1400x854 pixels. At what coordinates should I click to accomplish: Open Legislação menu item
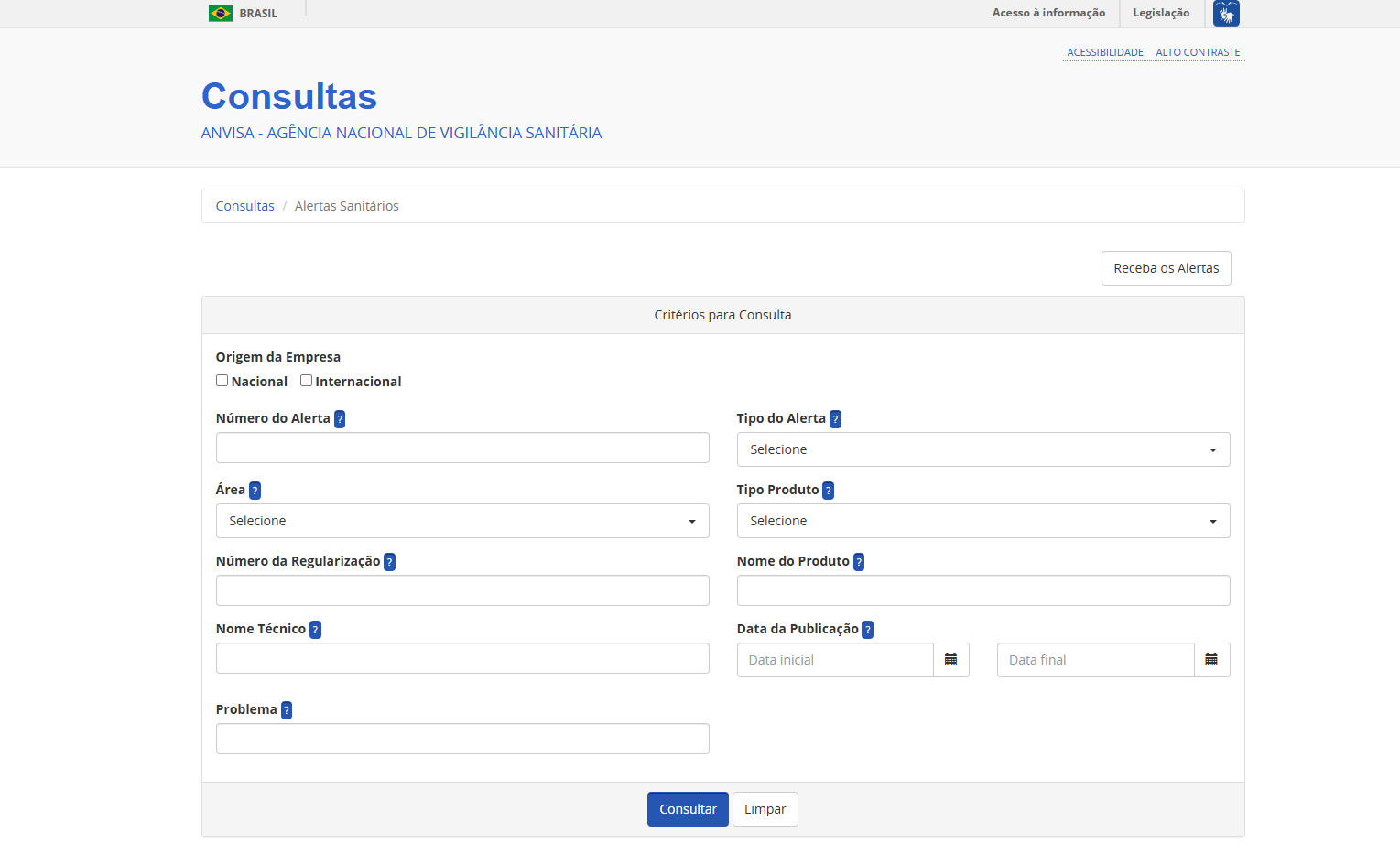click(x=1161, y=13)
